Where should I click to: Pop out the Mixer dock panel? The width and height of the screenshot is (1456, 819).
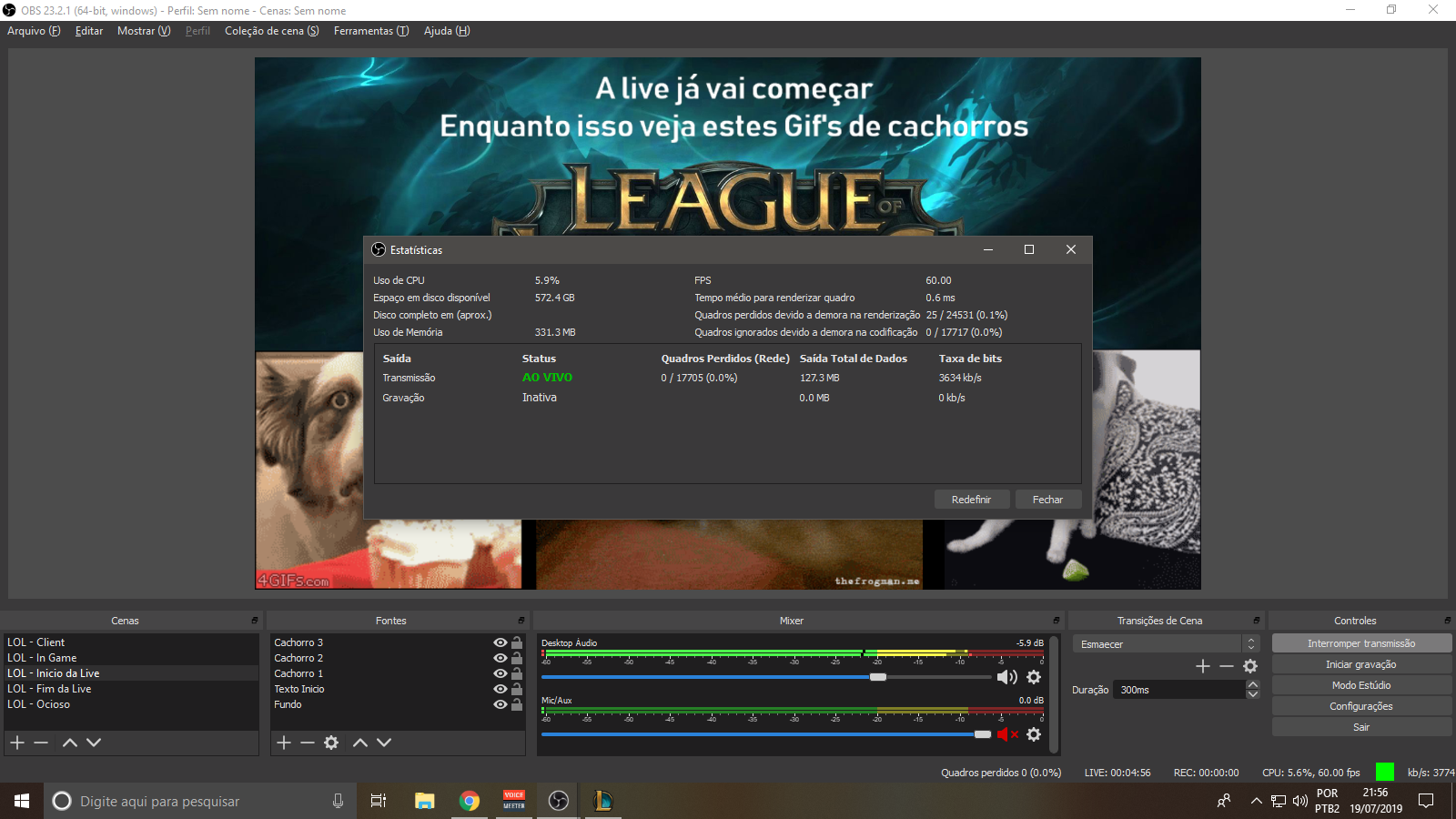1057,621
